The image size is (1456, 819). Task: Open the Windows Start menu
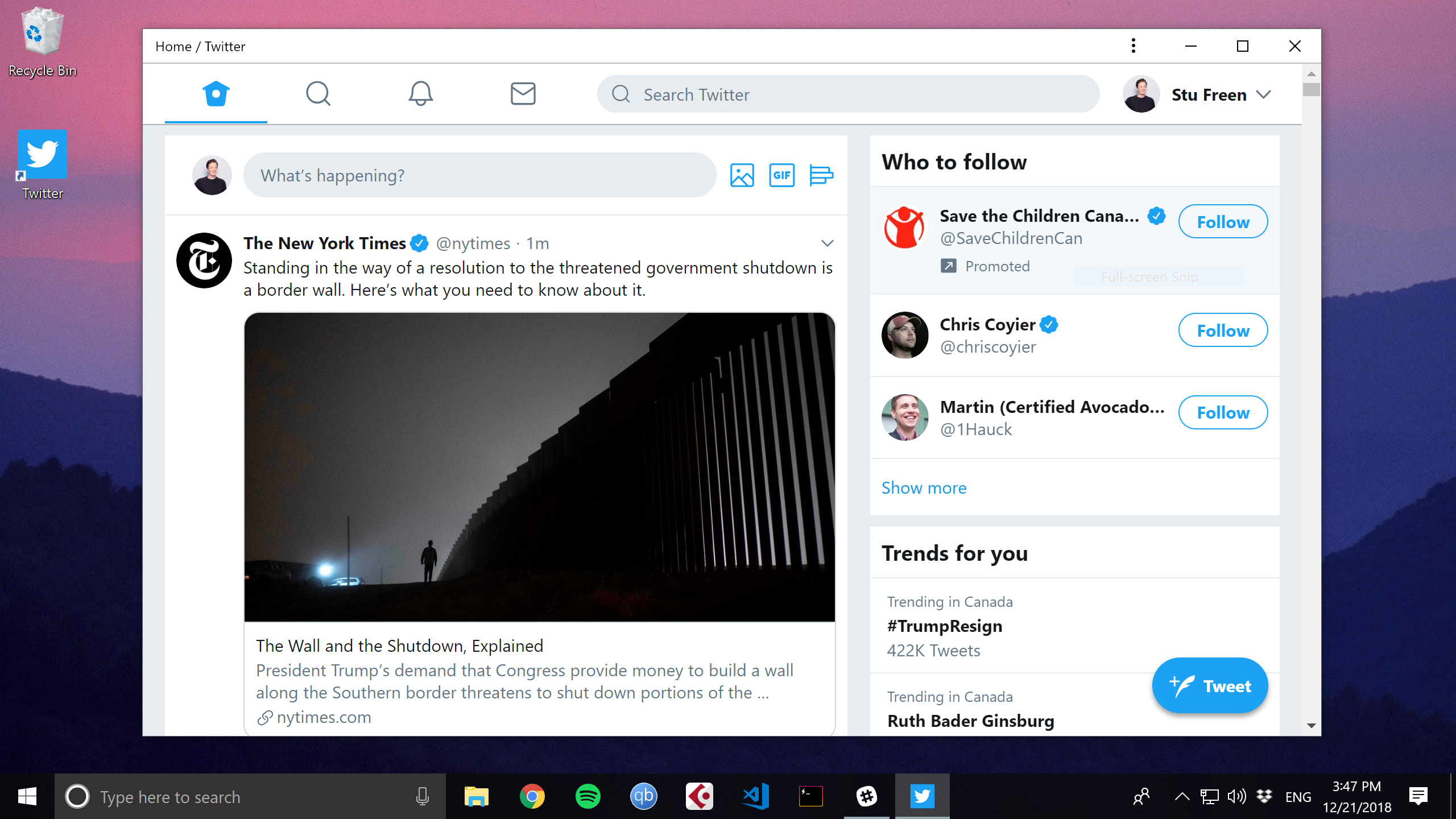[x=27, y=796]
